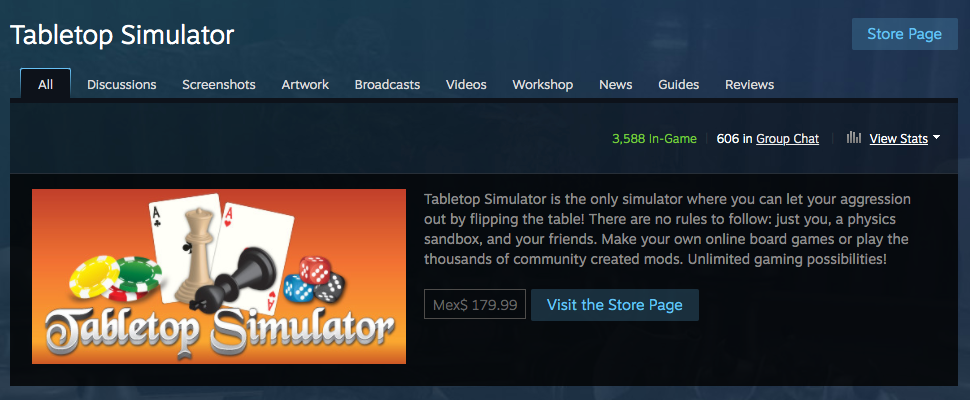Open the Broadcasts tab
The width and height of the screenshot is (970, 400).
coord(387,85)
